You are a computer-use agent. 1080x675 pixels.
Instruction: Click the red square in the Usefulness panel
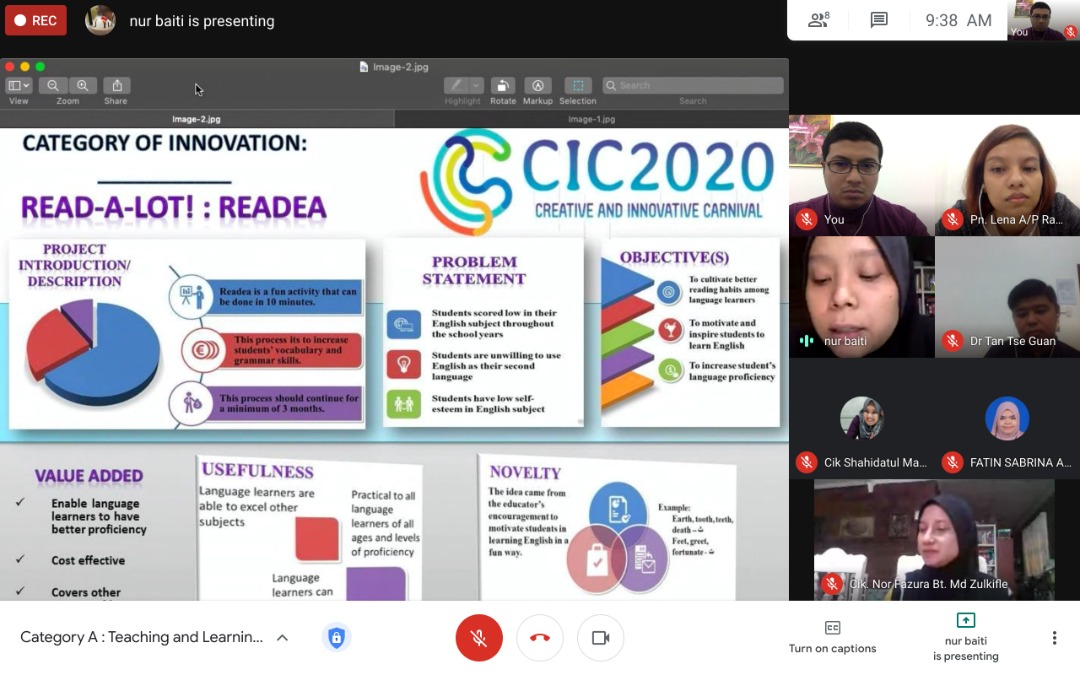pos(317,539)
